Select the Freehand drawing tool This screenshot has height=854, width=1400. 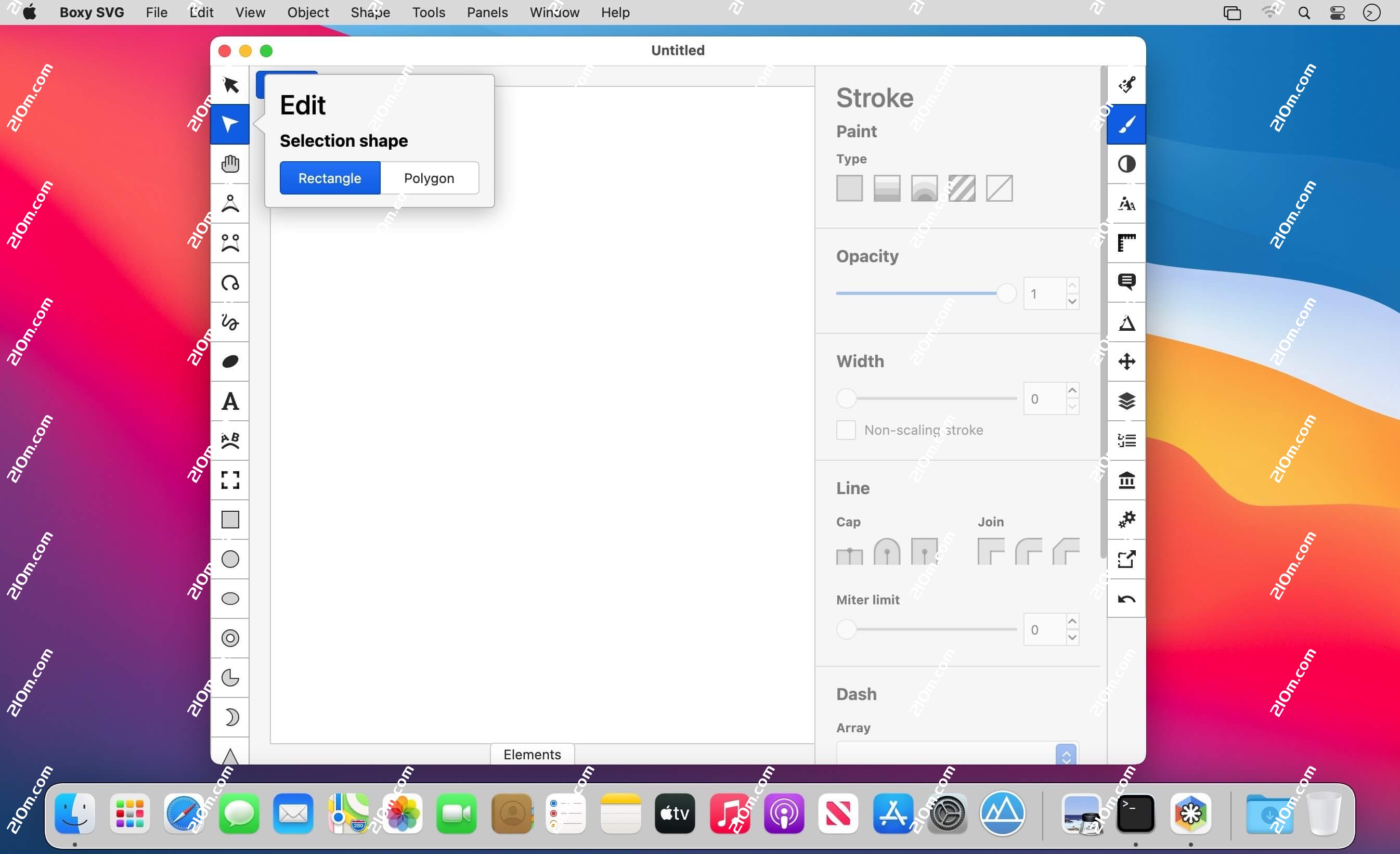point(230,322)
